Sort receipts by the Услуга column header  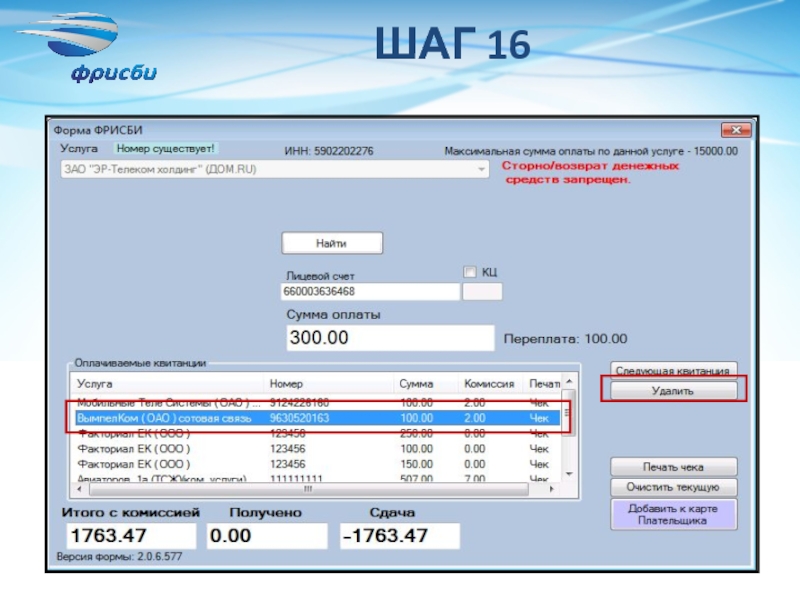coord(168,384)
